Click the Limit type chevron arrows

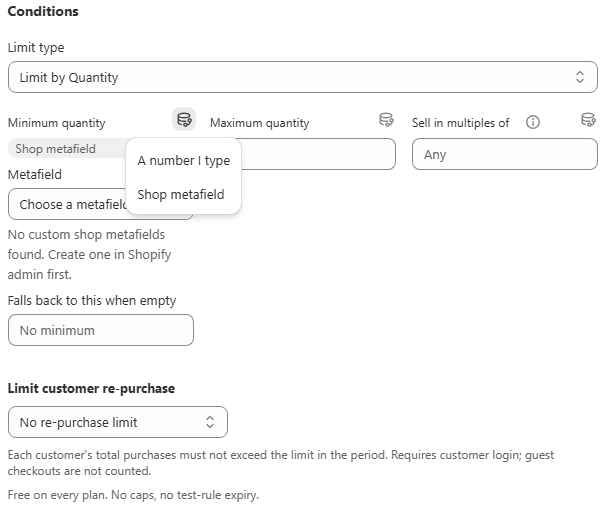(x=580, y=77)
